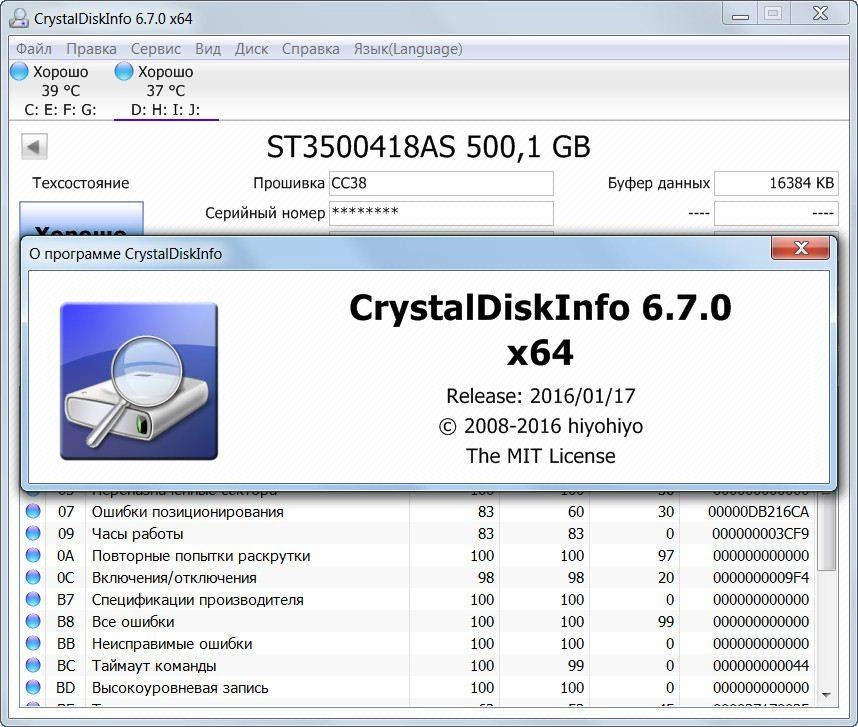Screen dimensions: 858x727
Task: Select the Часы работы attribute row
Action: [x=418, y=533]
